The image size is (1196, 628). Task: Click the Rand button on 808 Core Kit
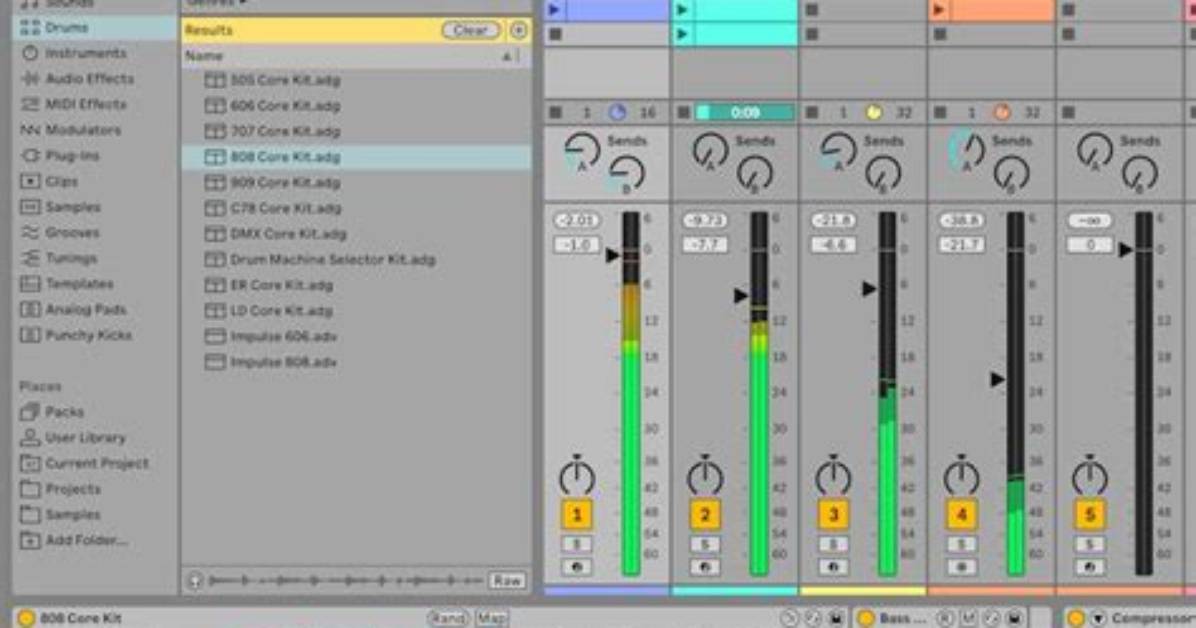point(448,618)
